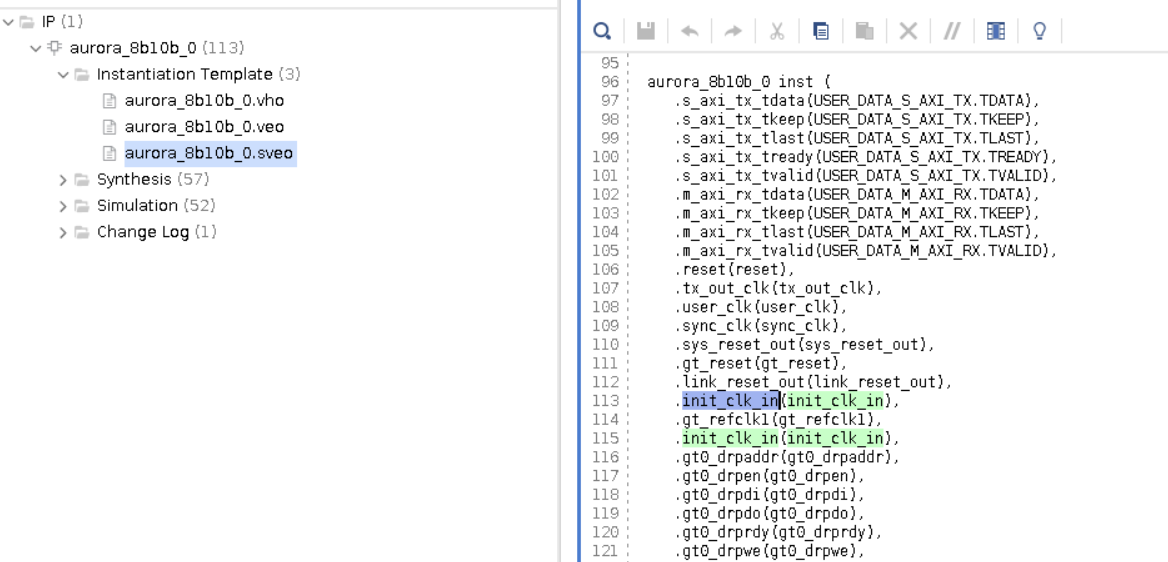Click the .gt0_drpdo port line

(770, 514)
